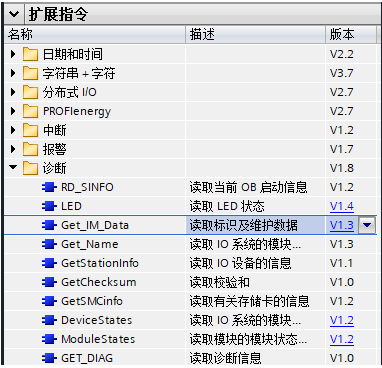Collapse the 诊断 folder arrow
This screenshot has height=368, width=382.
pyautogui.click(x=13, y=167)
